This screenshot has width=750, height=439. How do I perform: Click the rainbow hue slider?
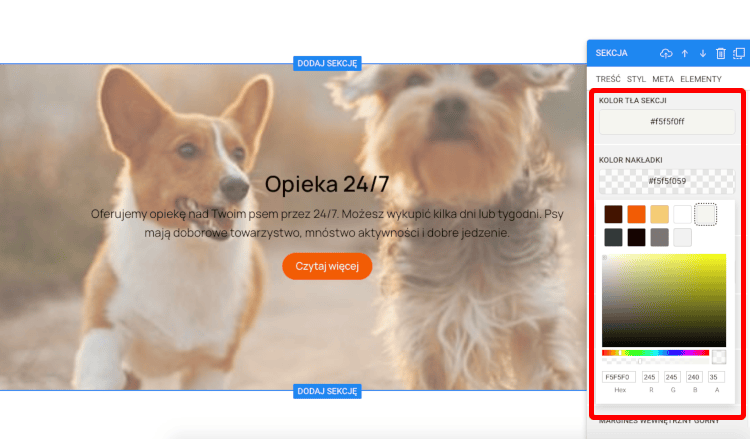point(655,353)
